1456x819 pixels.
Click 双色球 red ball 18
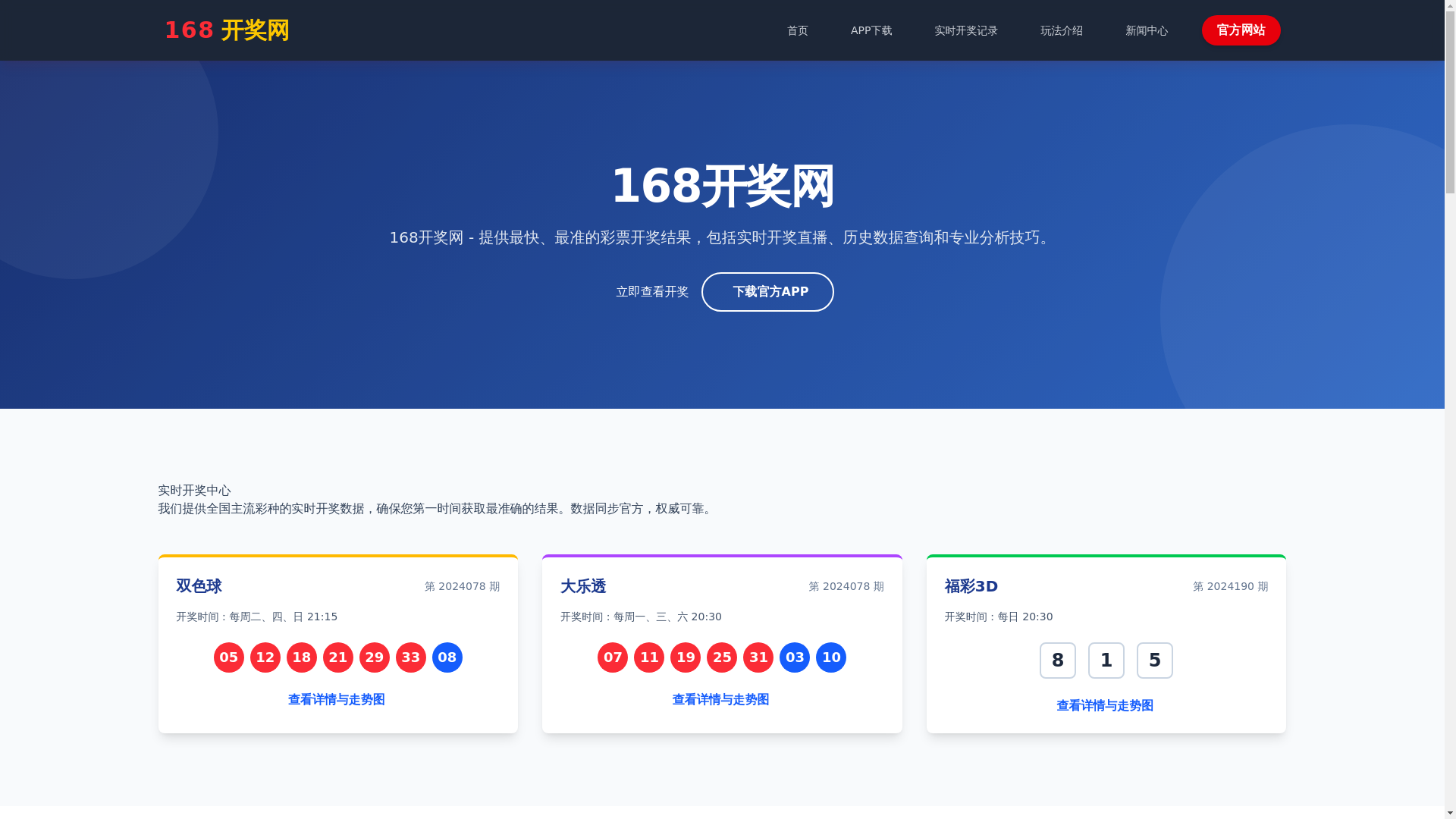click(302, 657)
